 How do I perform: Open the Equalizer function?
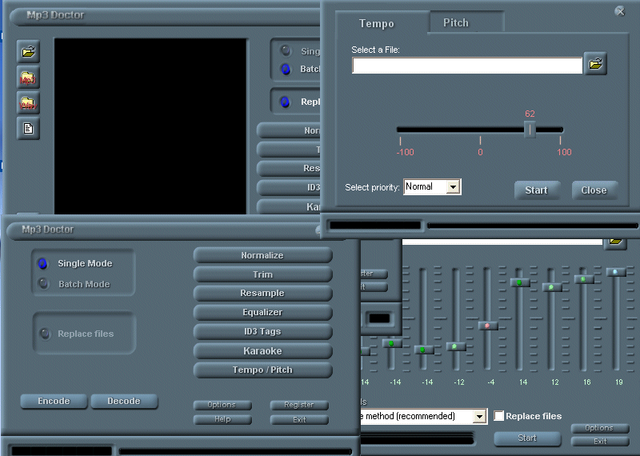point(262,312)
